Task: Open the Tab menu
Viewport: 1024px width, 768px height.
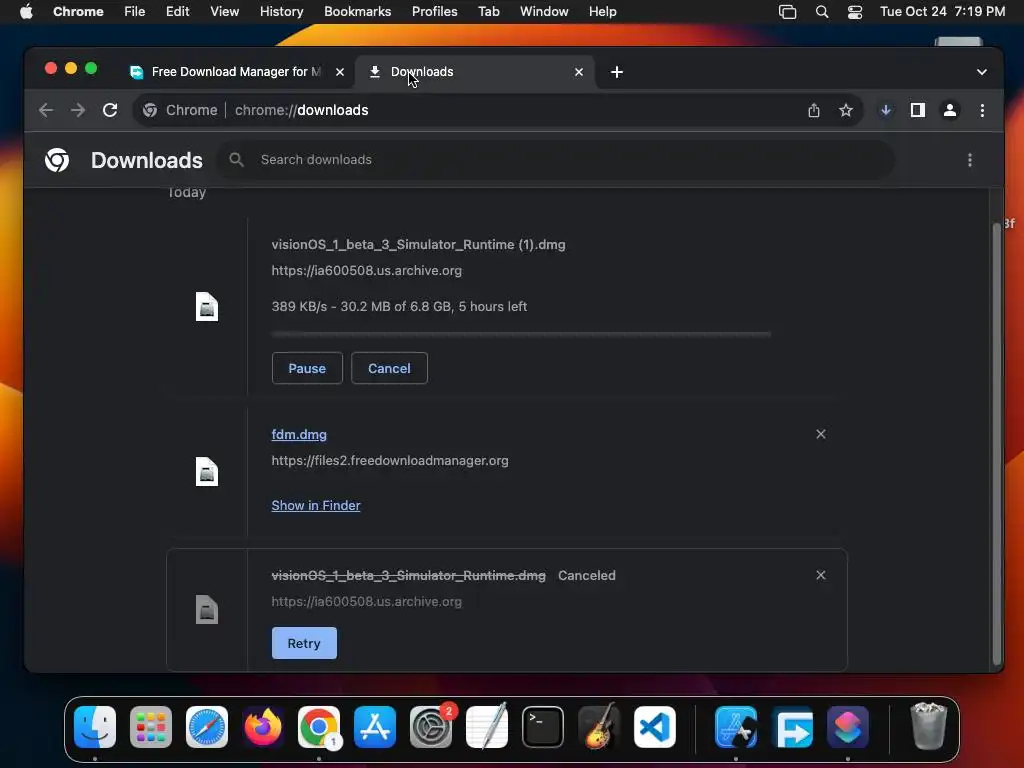Action: tap(488, 12)
